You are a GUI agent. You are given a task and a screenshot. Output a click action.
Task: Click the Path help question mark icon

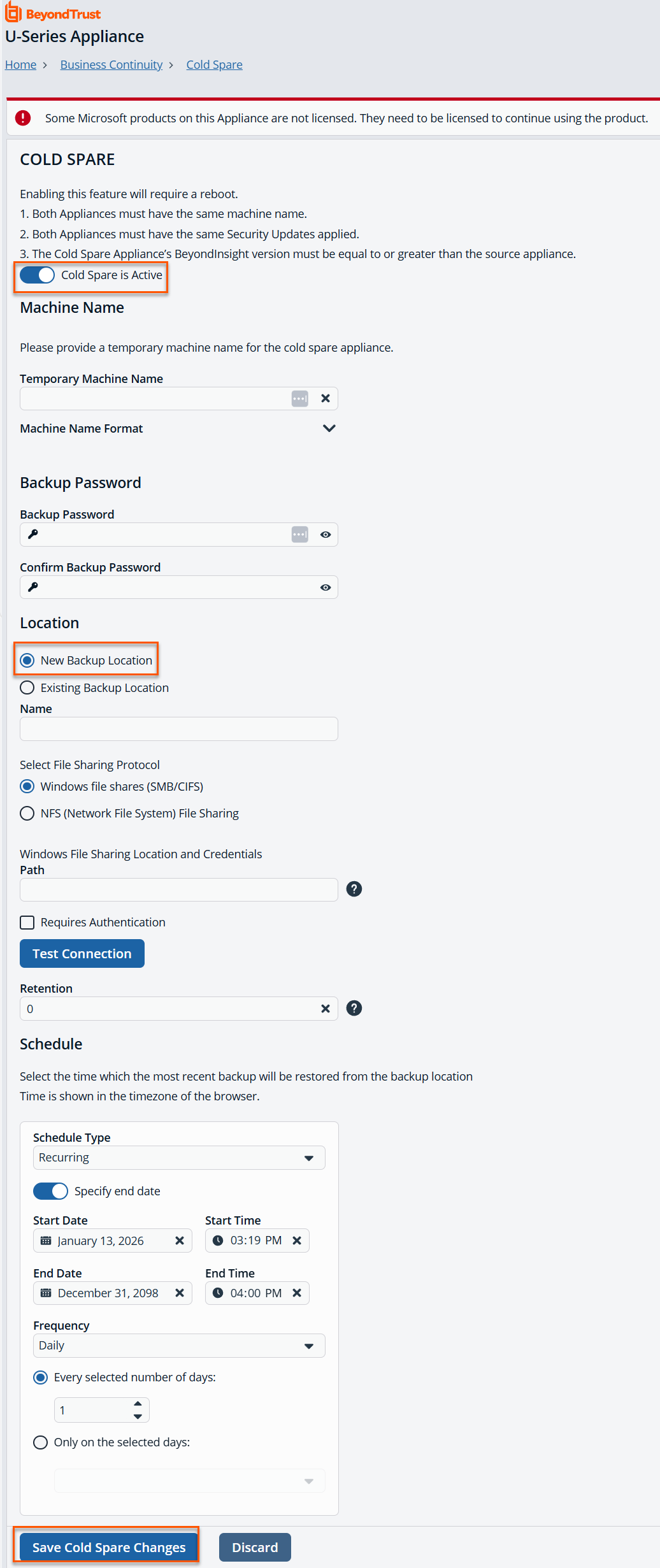point(354,889)
